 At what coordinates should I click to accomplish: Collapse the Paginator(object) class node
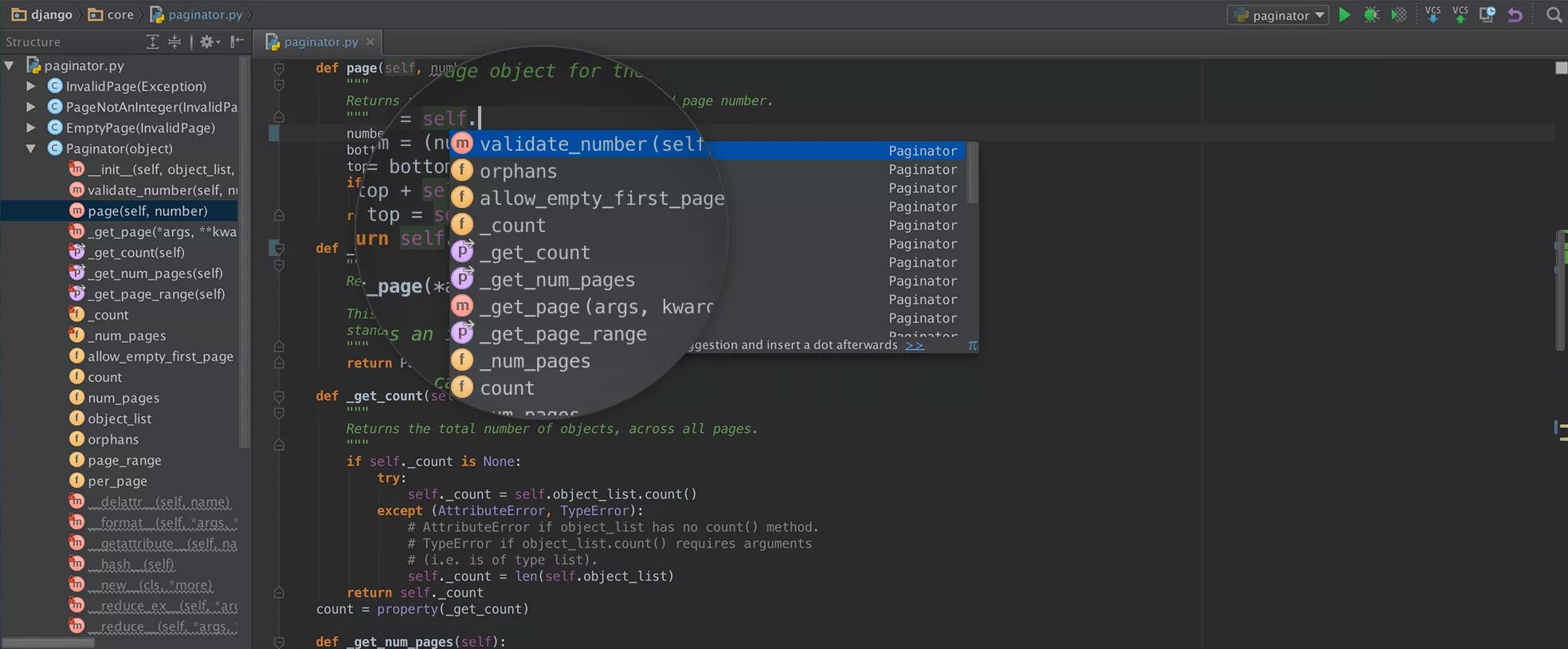coord(30,148)
